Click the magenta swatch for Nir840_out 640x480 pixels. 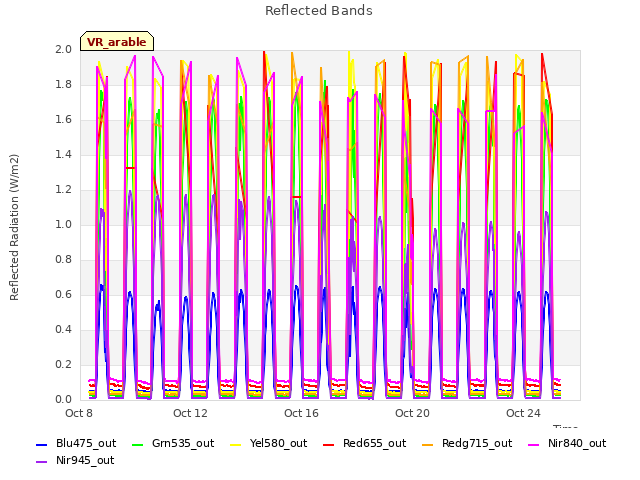(533, 444)
